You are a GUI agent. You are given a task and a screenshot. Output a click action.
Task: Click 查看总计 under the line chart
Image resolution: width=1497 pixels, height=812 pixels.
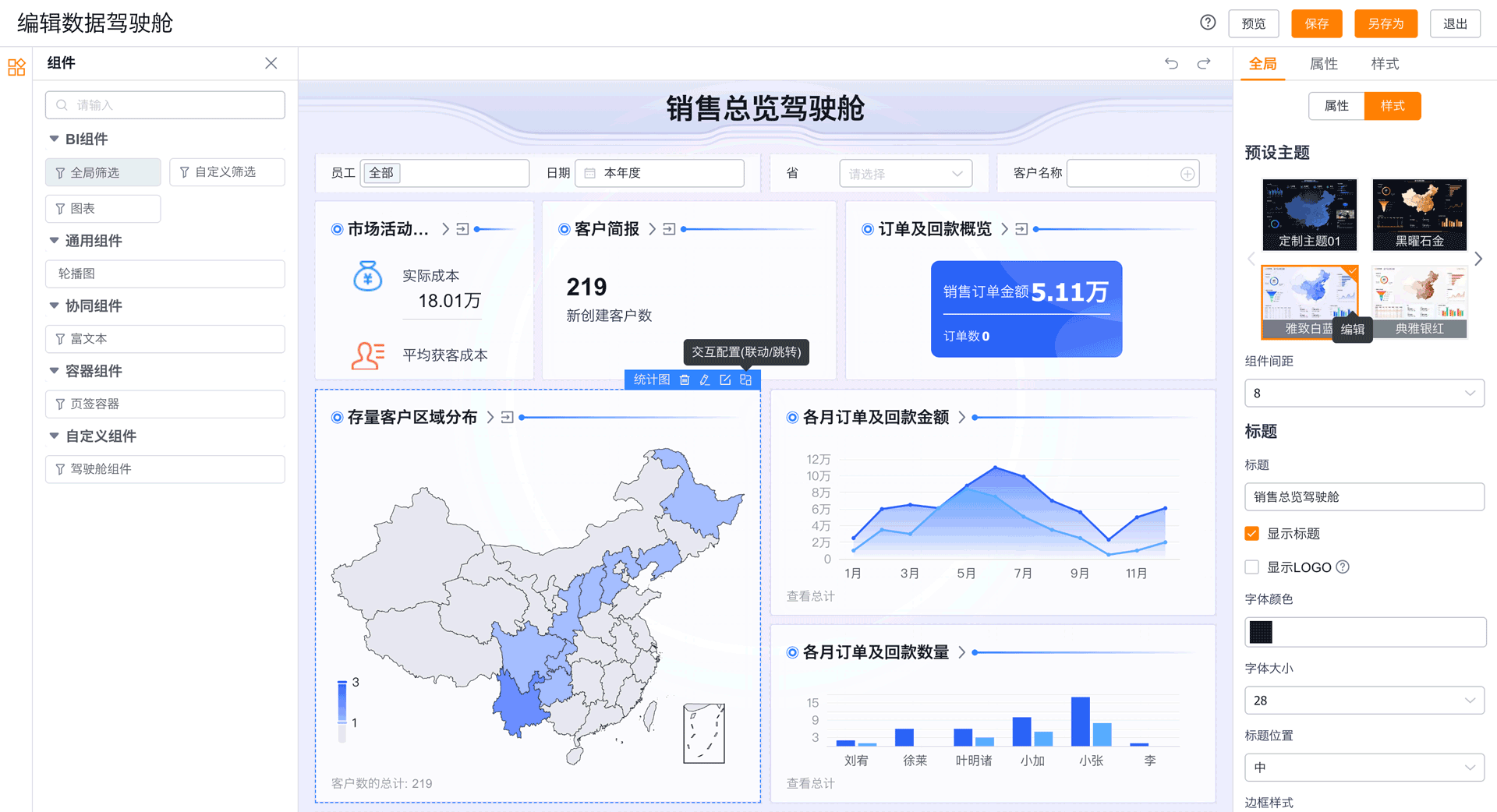810,596
